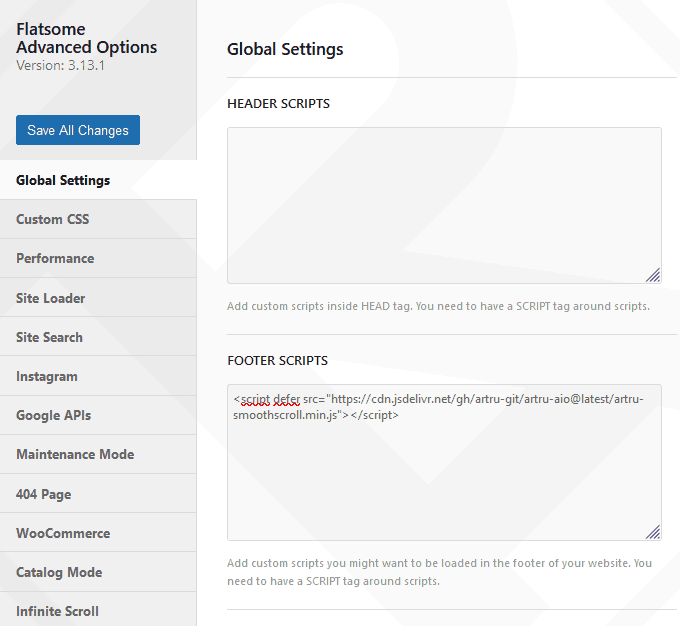The image size is (680, 626).
Task: Click the FOOTER SCRIPTS label
Action: pyautogui.click(x=278, y=361)
